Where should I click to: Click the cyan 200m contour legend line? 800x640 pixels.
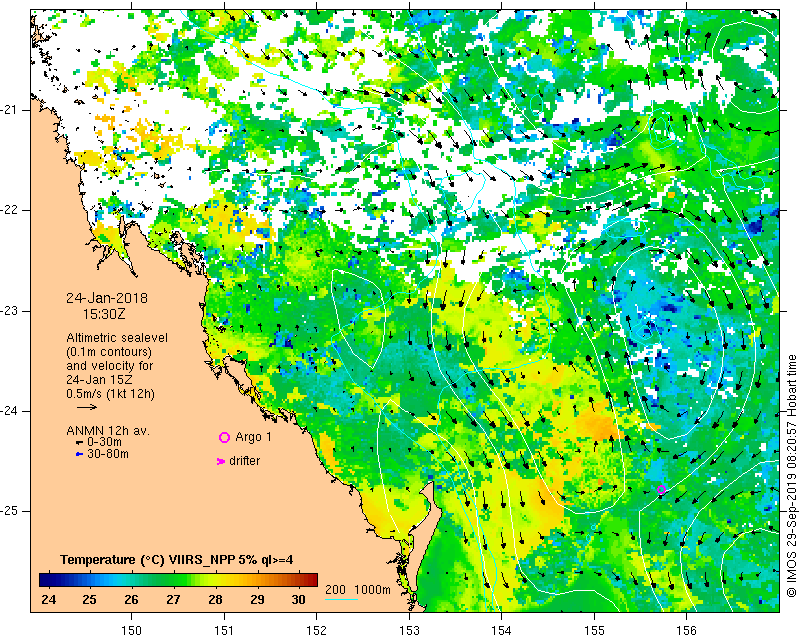click(x=341, y=599)
